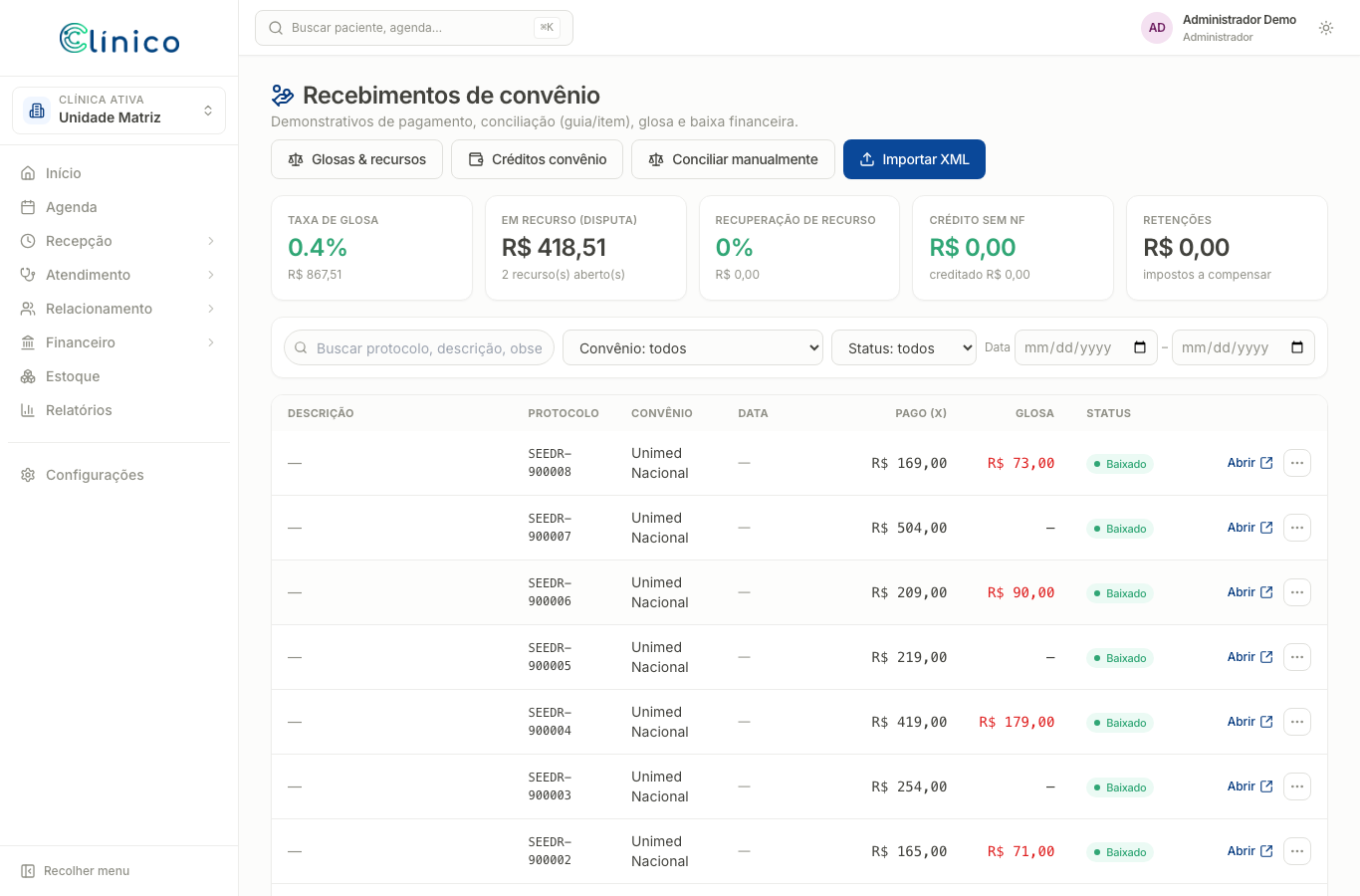Viewport: 1360px width, 896px height.
Task: Expand the Financeiro submenu chevron
Action: click(211, 342)
